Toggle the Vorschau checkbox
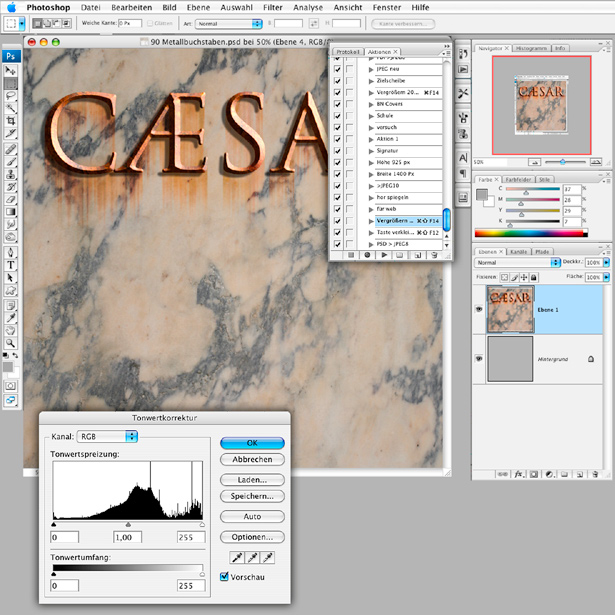 [x=225, y=576]
